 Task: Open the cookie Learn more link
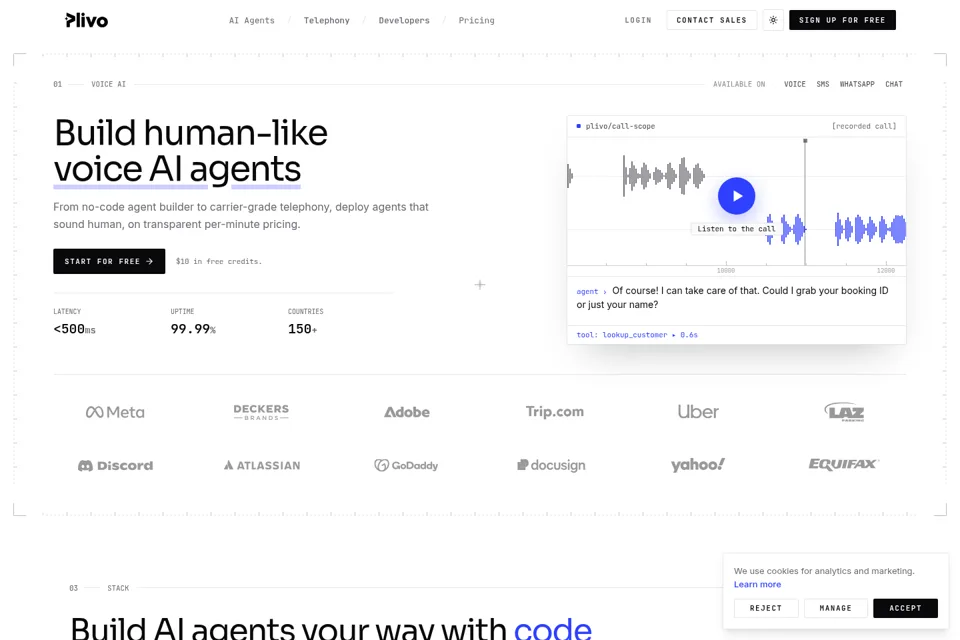pos(757,584)
